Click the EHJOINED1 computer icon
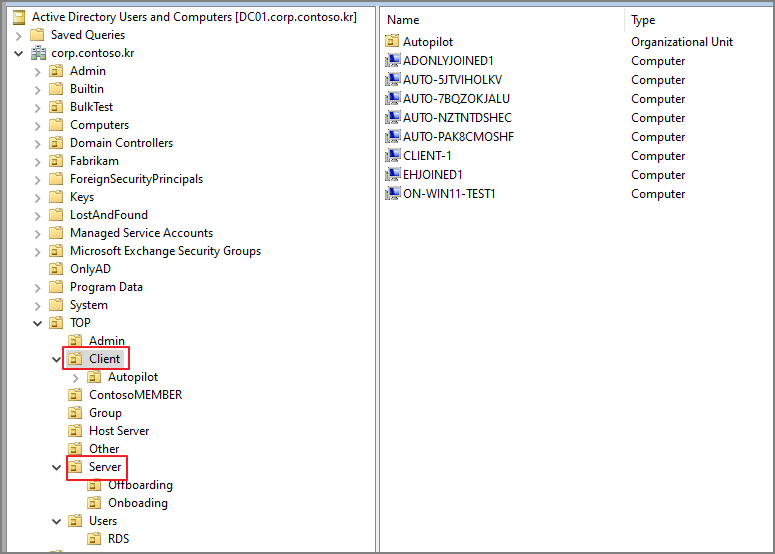This screenshot has height=554, width=775. click(392, 174)
